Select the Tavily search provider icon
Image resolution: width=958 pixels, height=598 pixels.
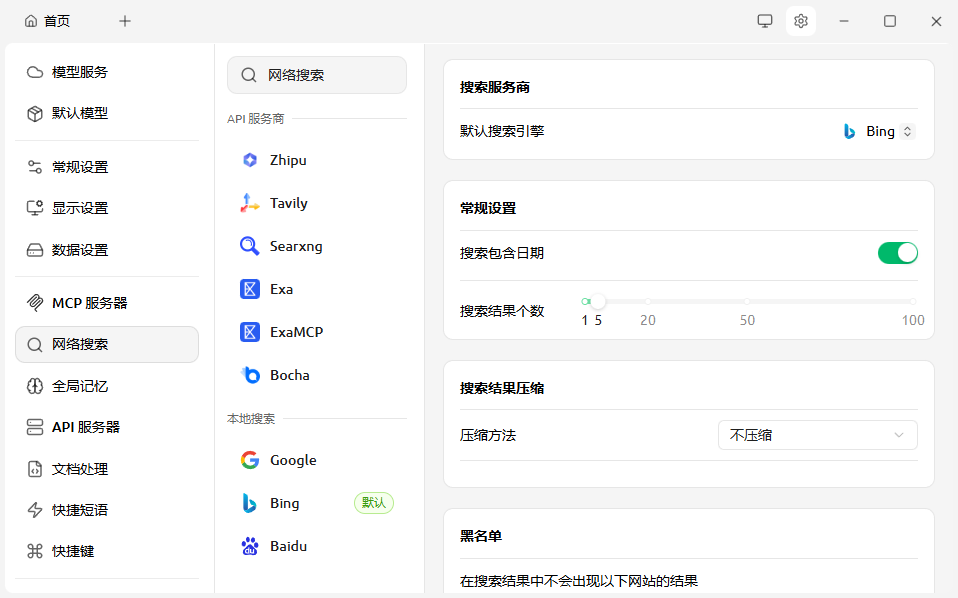(250, 203)
